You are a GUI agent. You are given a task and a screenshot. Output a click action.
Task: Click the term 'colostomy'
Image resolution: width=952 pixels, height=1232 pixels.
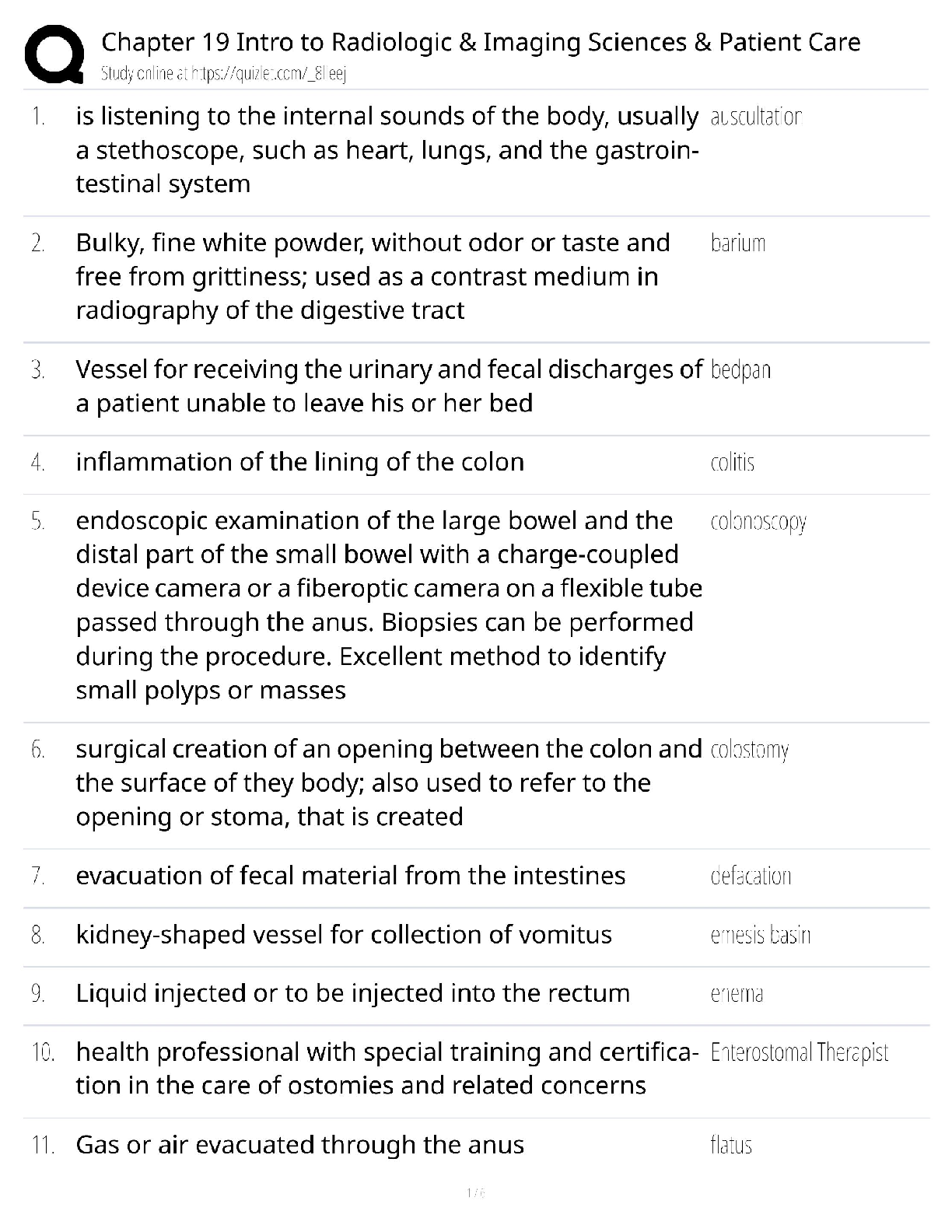[749, 750]
